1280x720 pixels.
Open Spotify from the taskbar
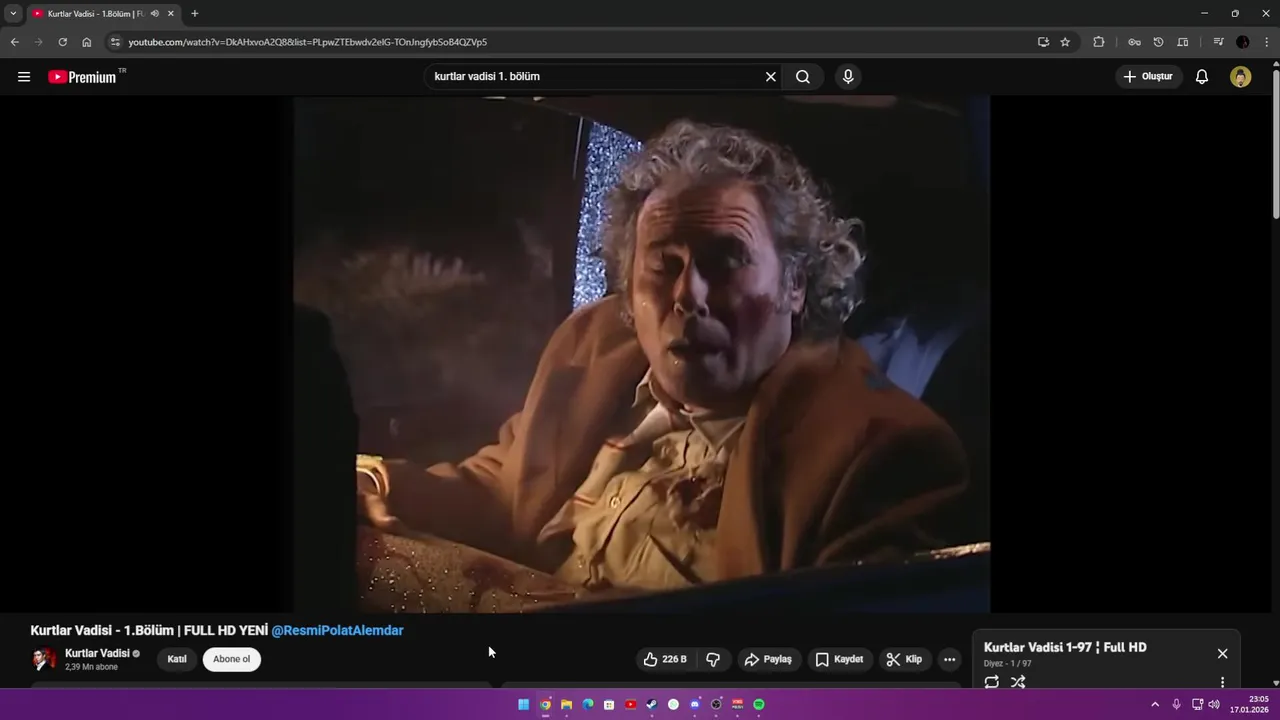[759, 704]
